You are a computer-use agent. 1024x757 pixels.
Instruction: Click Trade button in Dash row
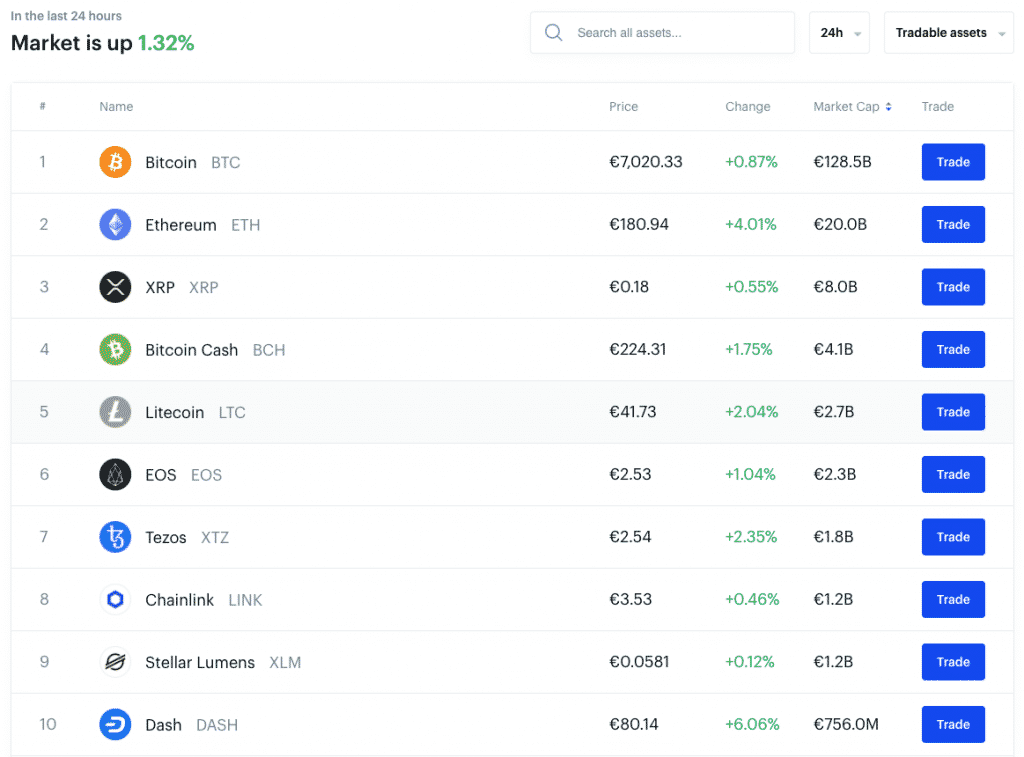(953, 724)
